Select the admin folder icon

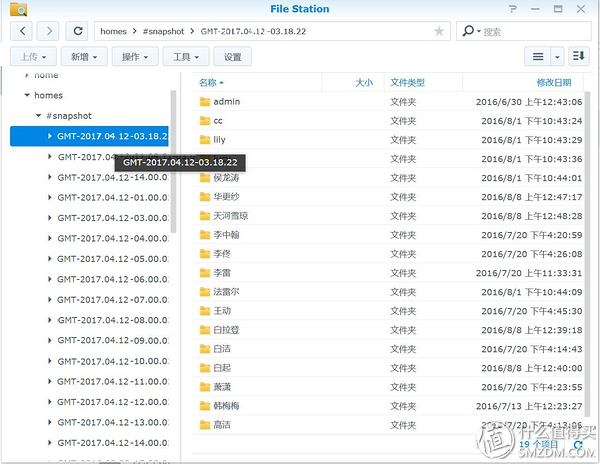tap(205, 102)
